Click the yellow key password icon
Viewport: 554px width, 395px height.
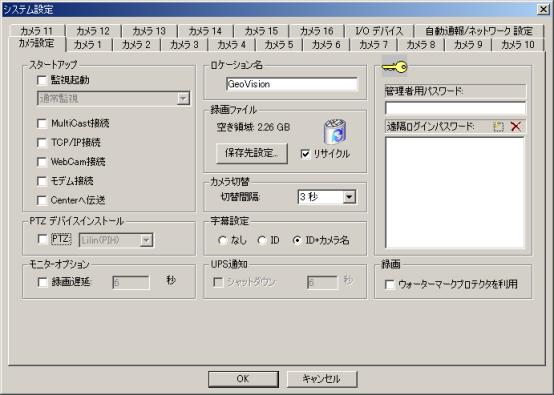[x=395, y=66]
